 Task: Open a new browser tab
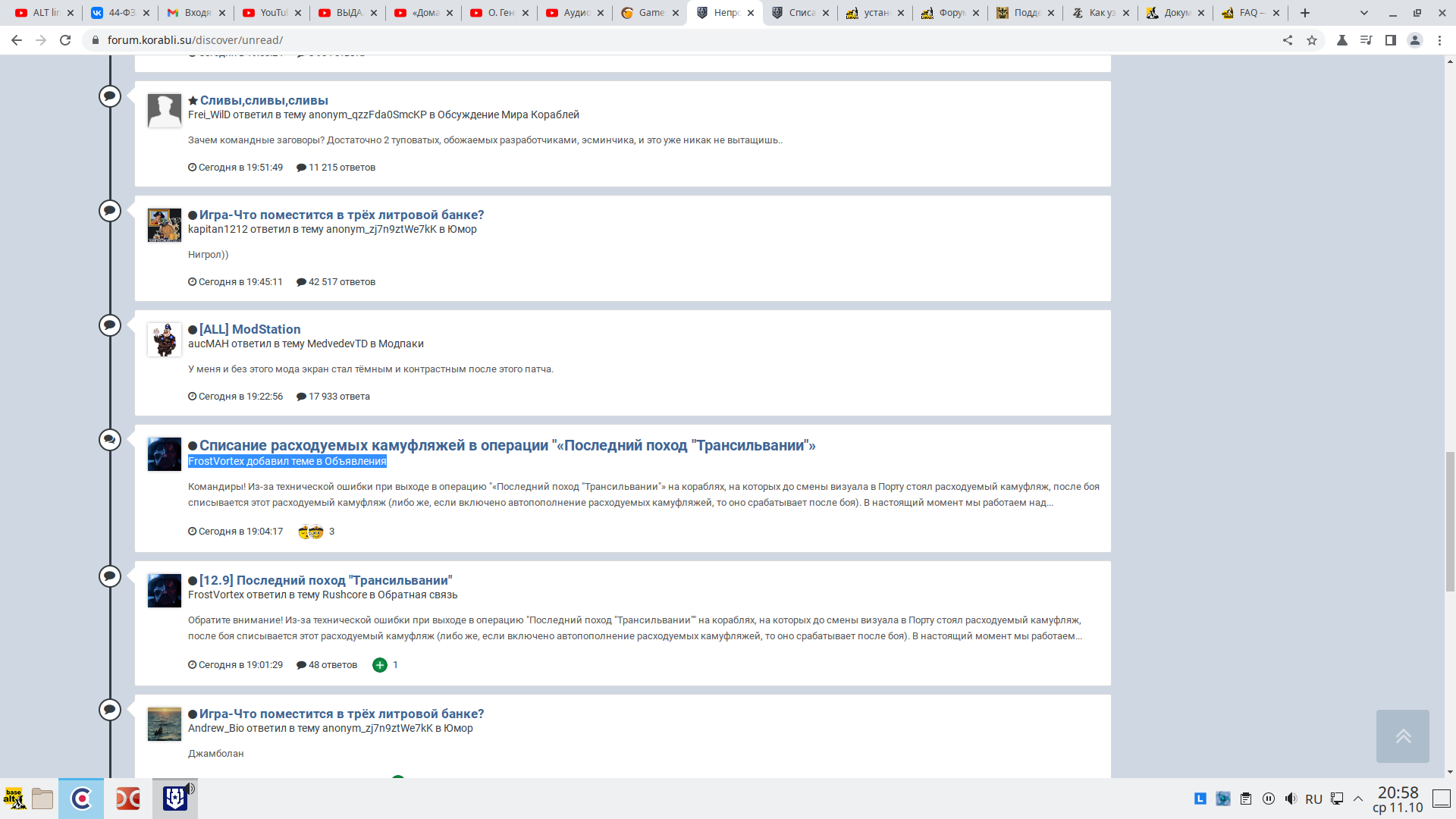pos(1305,13)
